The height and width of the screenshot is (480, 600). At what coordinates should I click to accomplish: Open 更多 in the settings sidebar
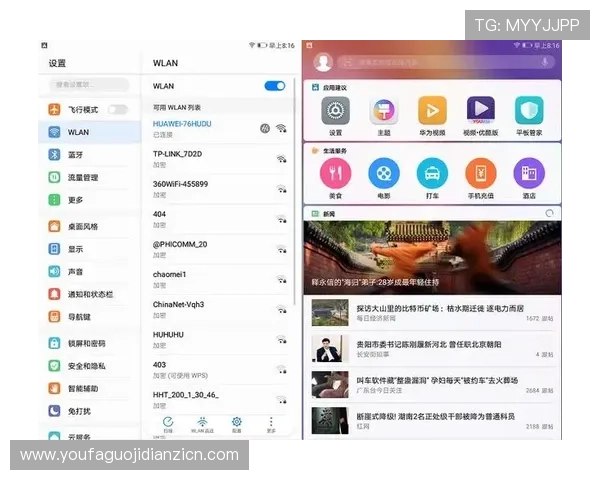(90, 200)
